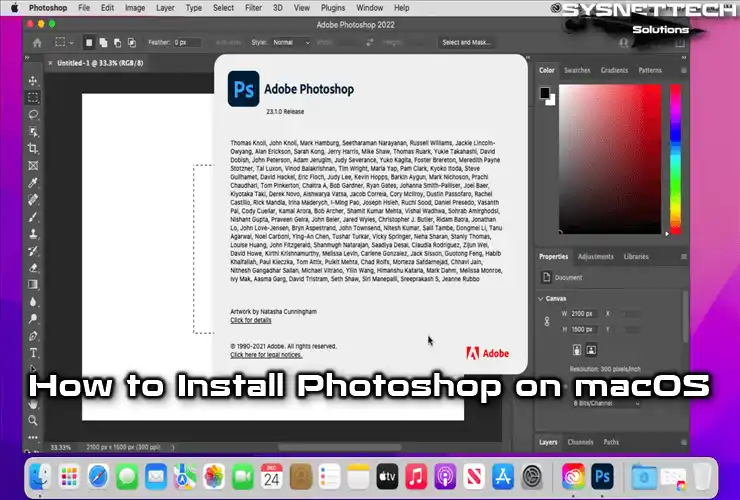Select the Lasso tool
Screen dimensions: 740x500
point(33,115)
